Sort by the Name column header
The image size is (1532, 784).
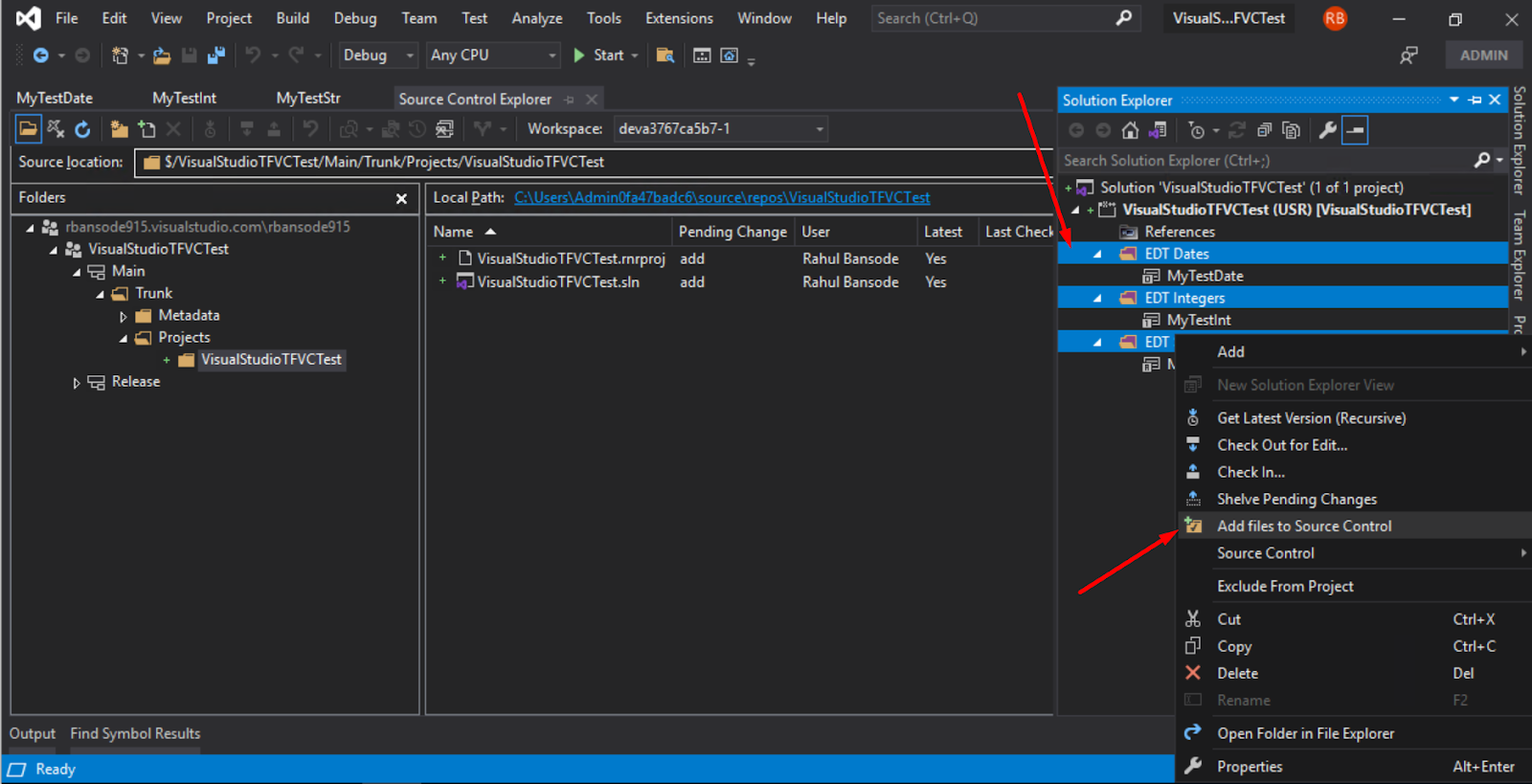click(x=550, y=232)
